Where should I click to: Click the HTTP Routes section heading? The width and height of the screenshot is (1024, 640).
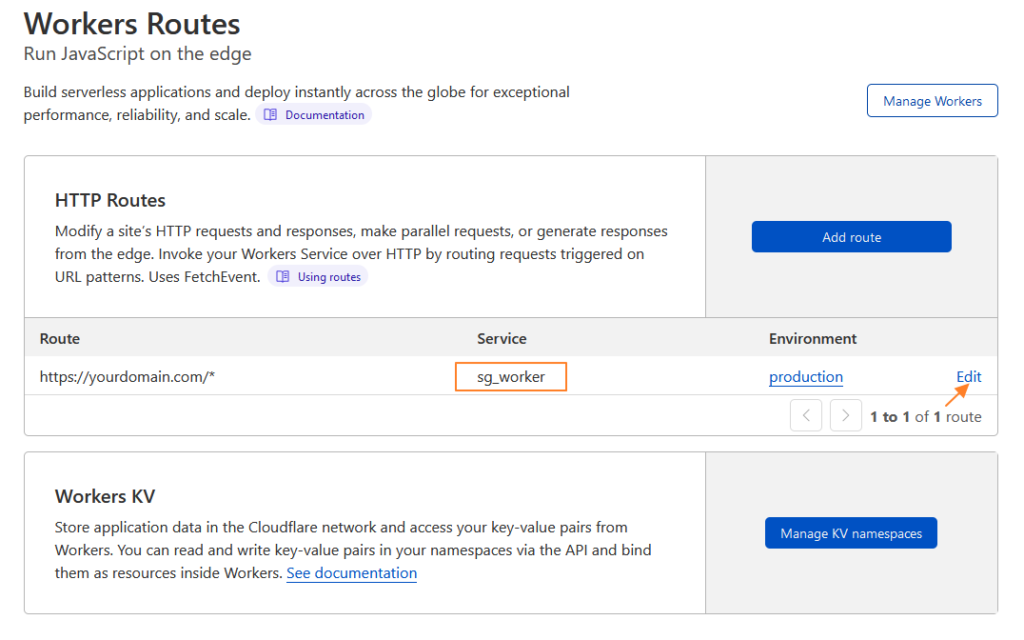point(110,201)
